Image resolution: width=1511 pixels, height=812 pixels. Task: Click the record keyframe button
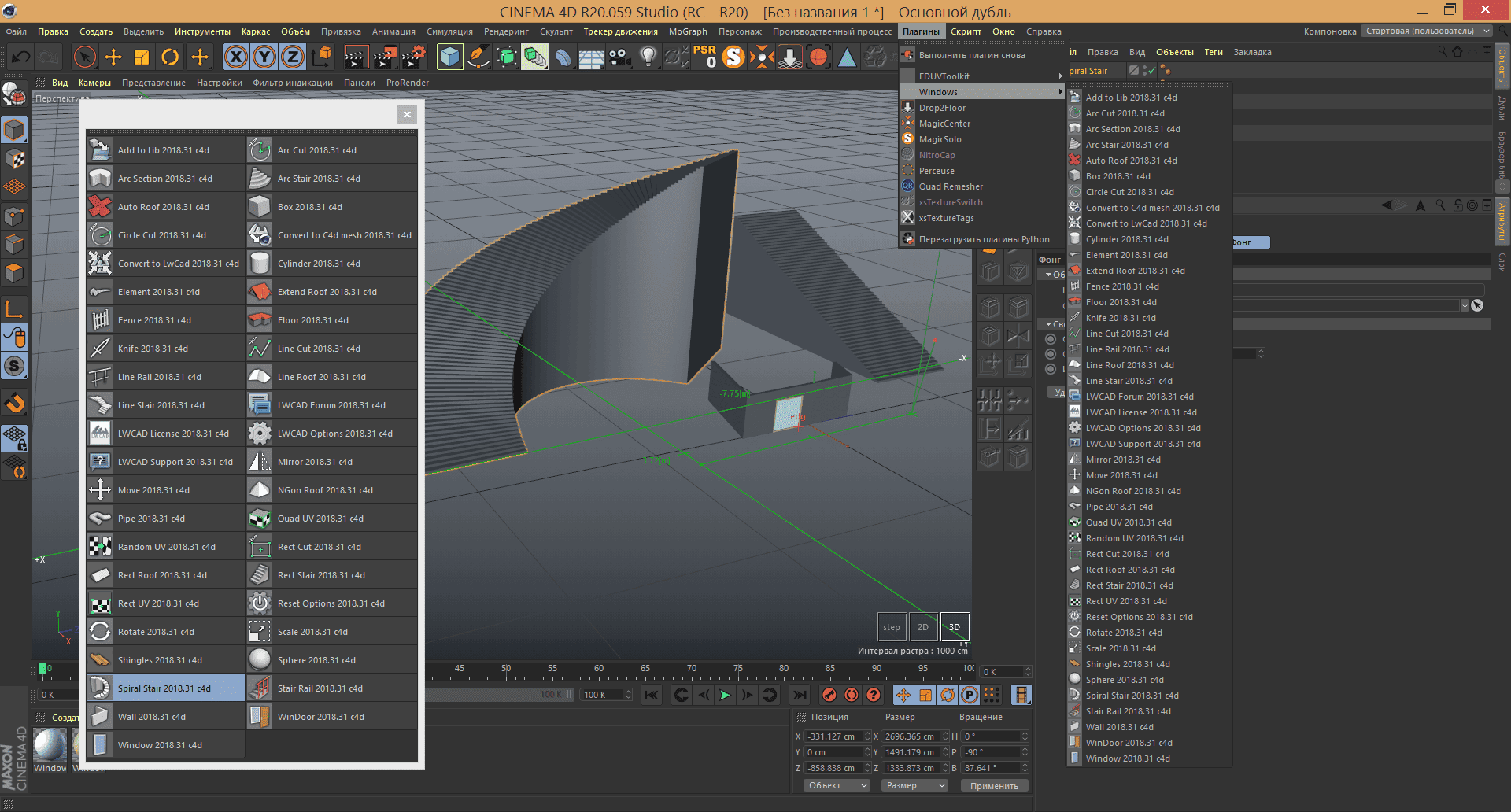coord(829,695)
